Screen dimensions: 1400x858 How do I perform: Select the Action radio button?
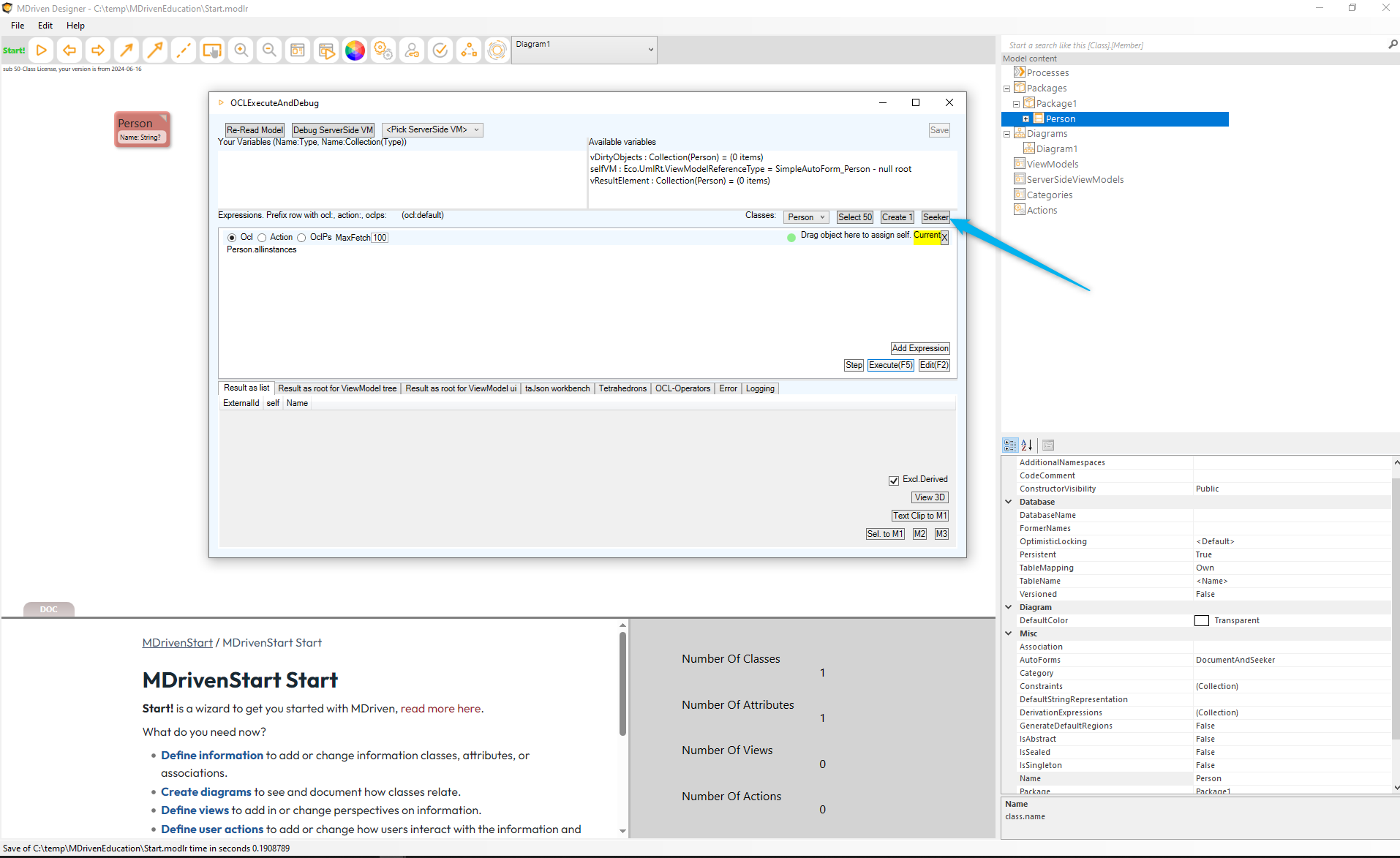[262, 238]
